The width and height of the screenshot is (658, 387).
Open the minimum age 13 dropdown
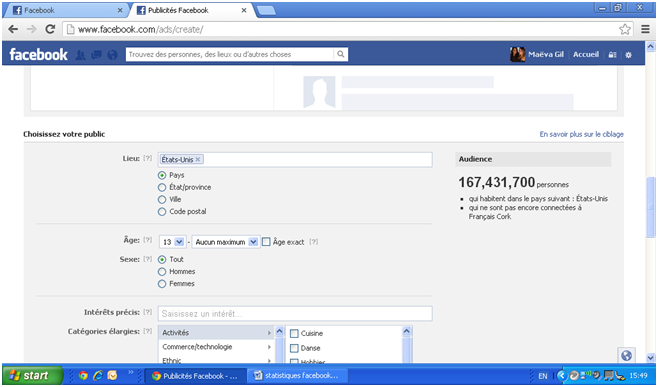pos(172,242)
